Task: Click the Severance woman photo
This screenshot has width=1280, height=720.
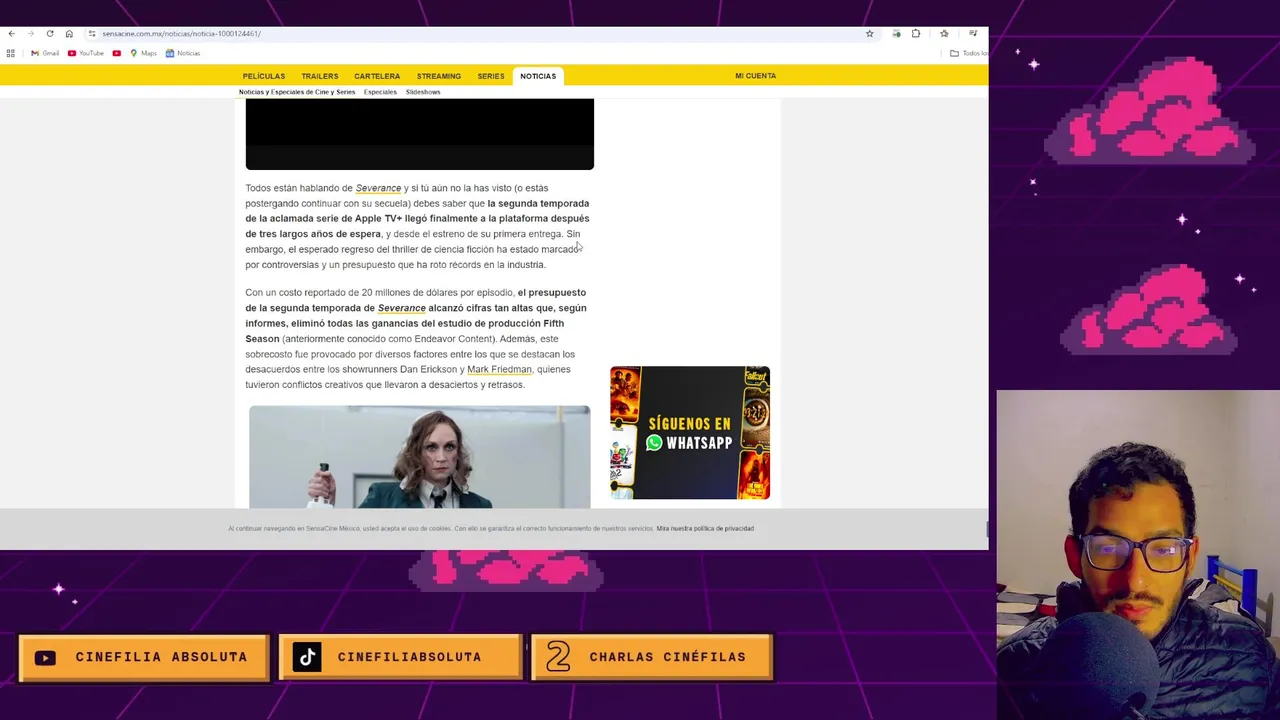Action: pyautogui.click(x=420, y=457)
